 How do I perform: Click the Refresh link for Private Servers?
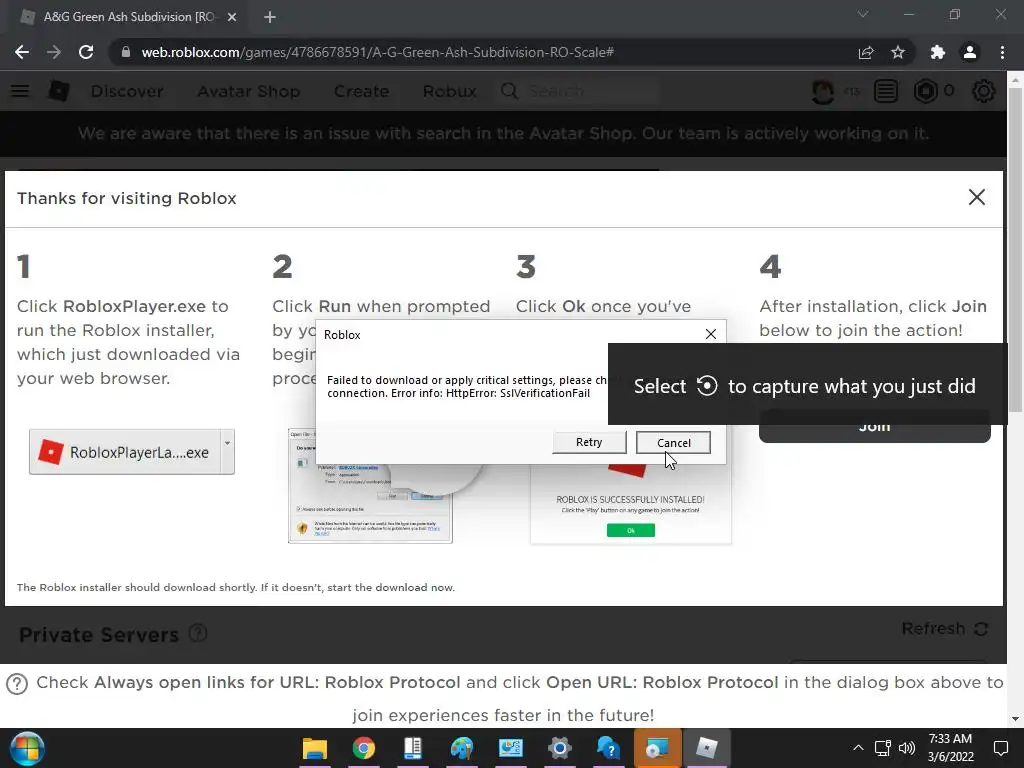[x=944, y=629]
